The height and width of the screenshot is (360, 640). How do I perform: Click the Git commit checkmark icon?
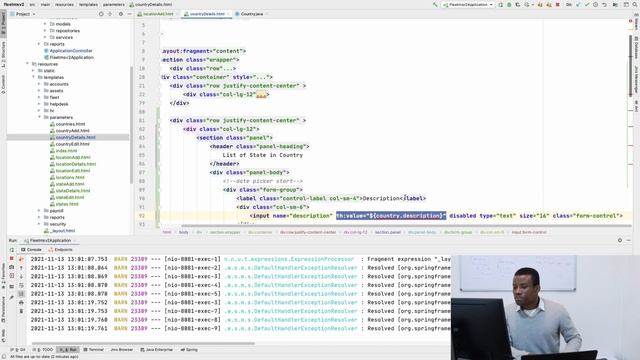tap(587, 4)
